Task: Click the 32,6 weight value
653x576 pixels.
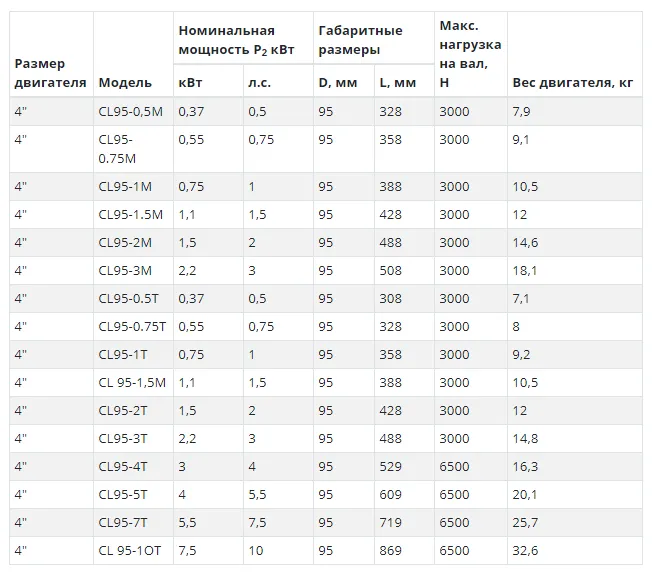Action: pos(525,551)
